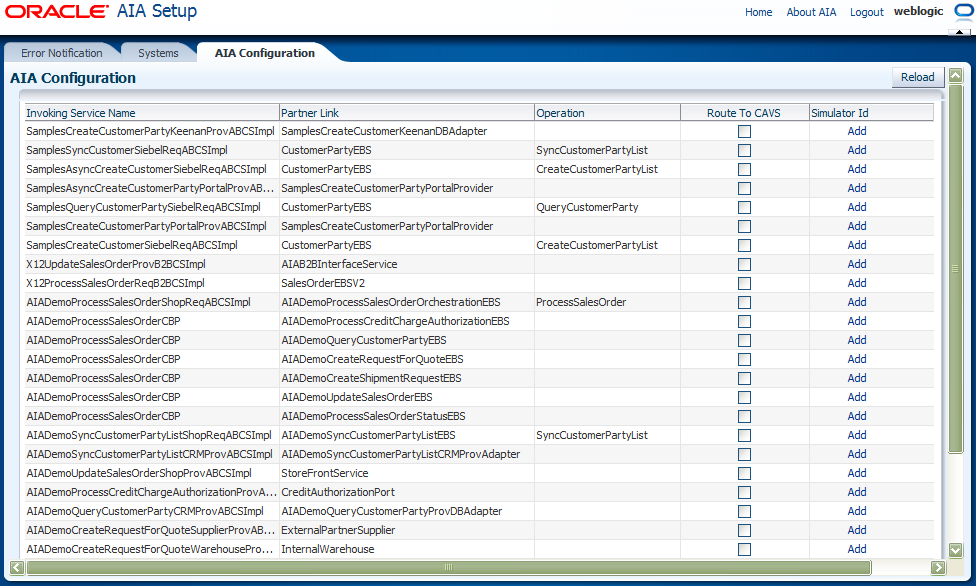976x586 pixels.
Task: Check CAVS box for AIADemoQueryCustomerPartyEBS row
Action: 744,341
